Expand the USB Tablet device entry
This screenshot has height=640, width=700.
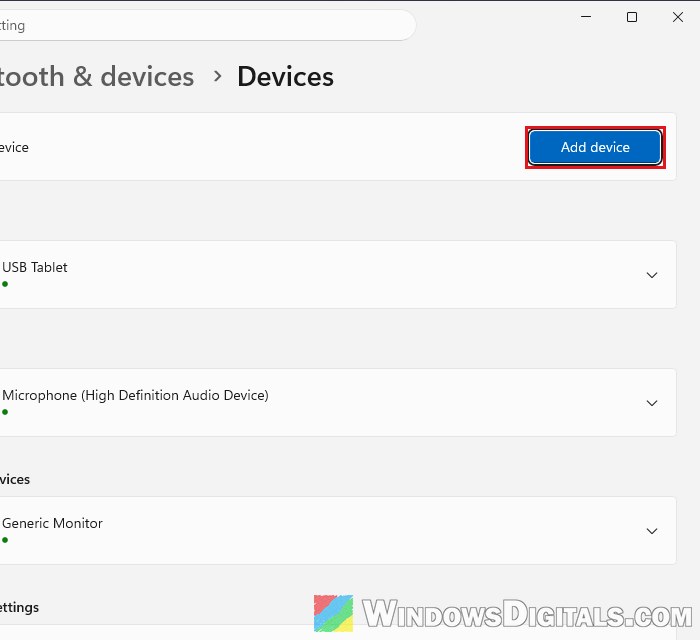[x=652, y=275]
